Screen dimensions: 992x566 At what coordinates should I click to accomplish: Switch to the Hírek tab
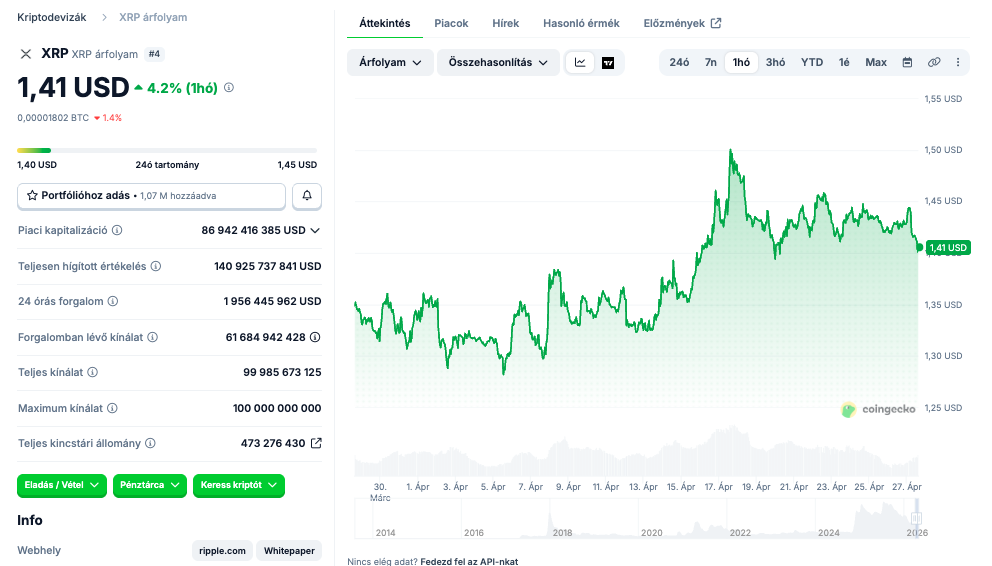[x=505, y=23]
